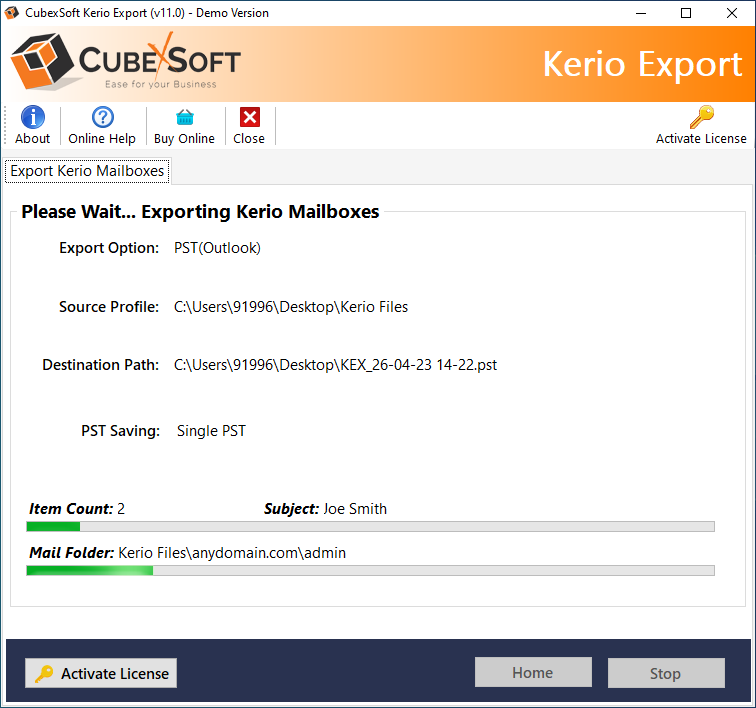Select the Export Kerio Mailboxes tab
The width and height of the screenshot is (756, 708).
click(x=87, y=171)
